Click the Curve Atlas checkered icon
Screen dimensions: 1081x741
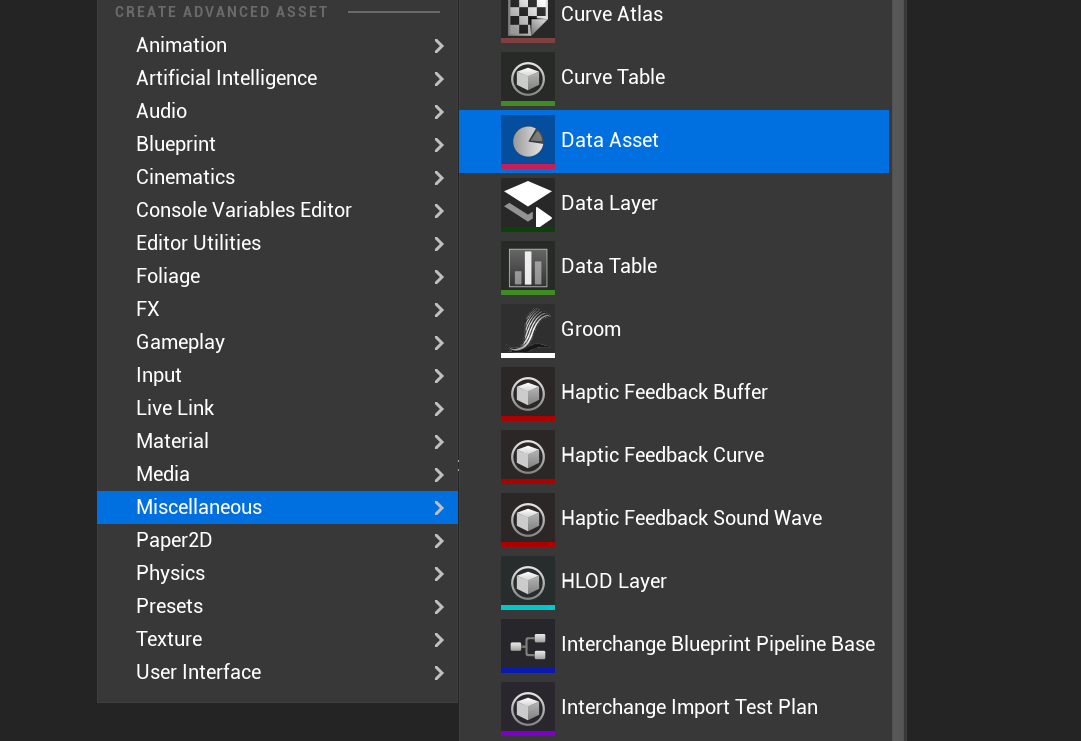click(x=527, y=16)
